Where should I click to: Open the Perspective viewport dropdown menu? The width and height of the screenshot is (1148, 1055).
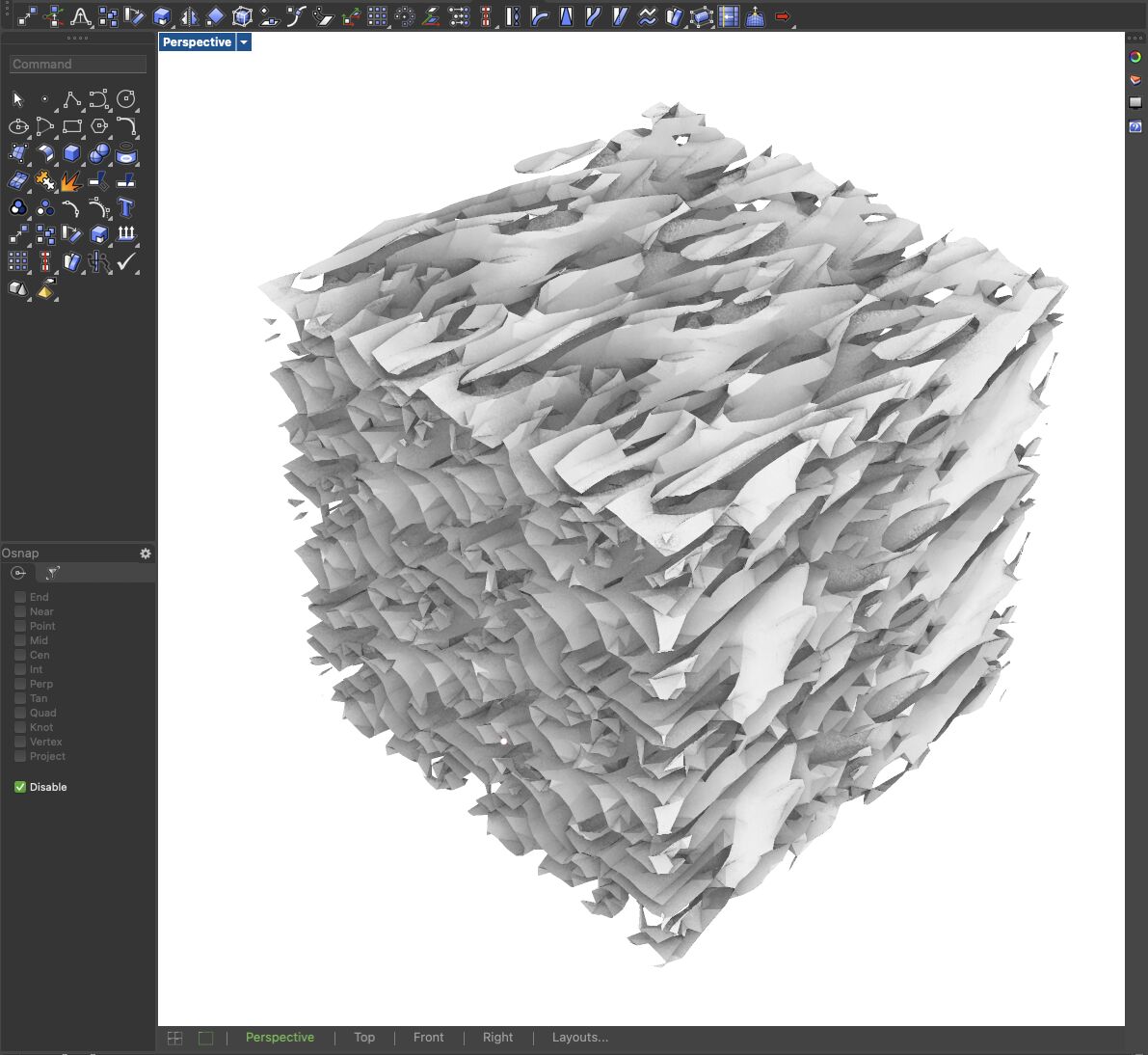pos(244,42)
